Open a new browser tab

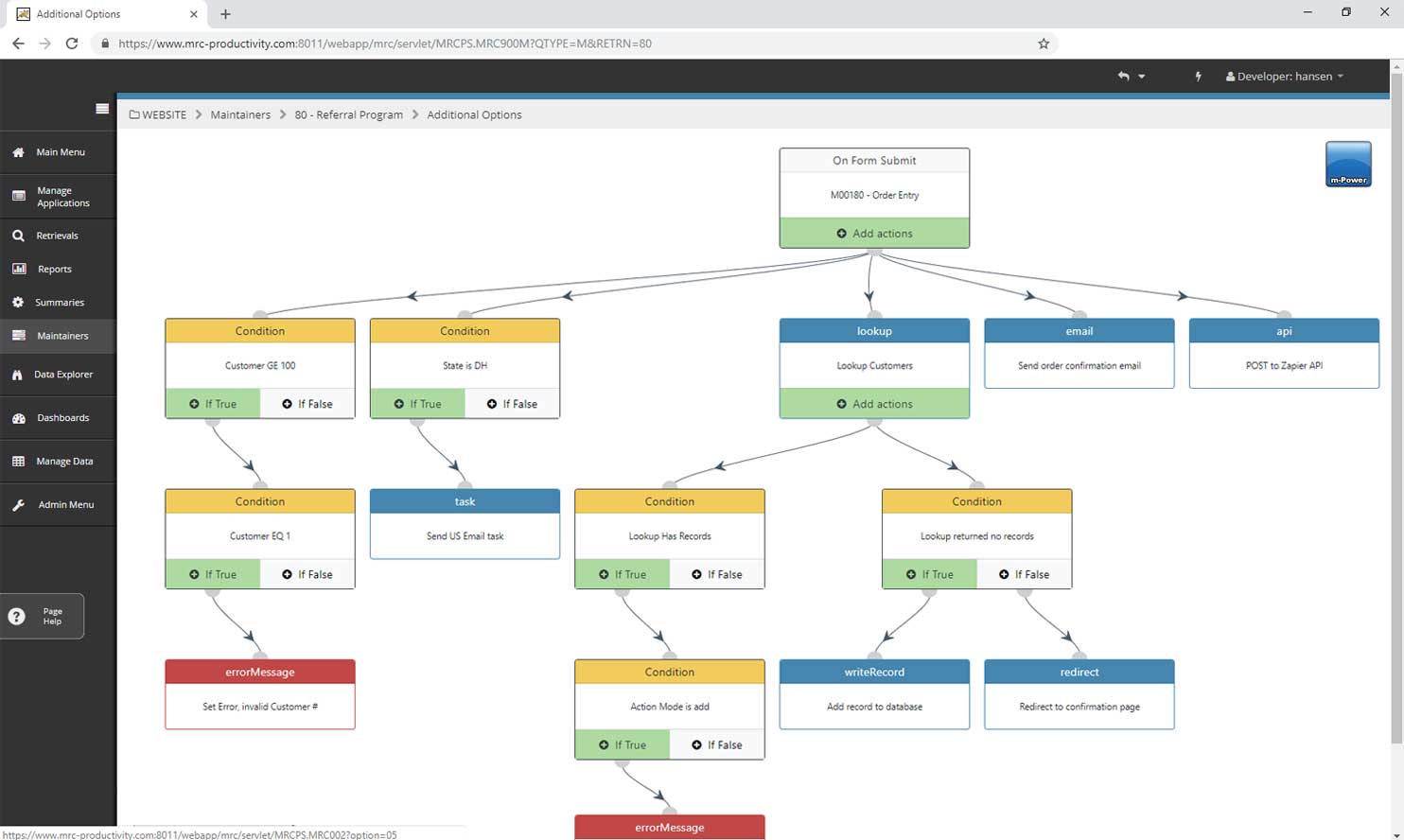[225, 14]
